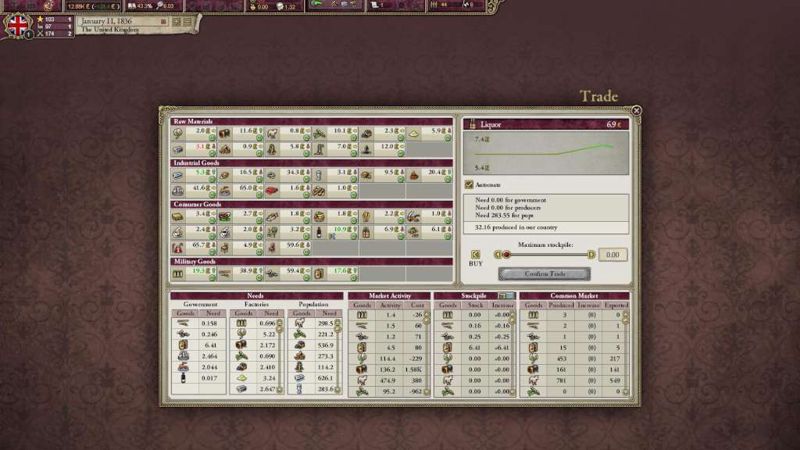Close the Trade window

(636, 110)
